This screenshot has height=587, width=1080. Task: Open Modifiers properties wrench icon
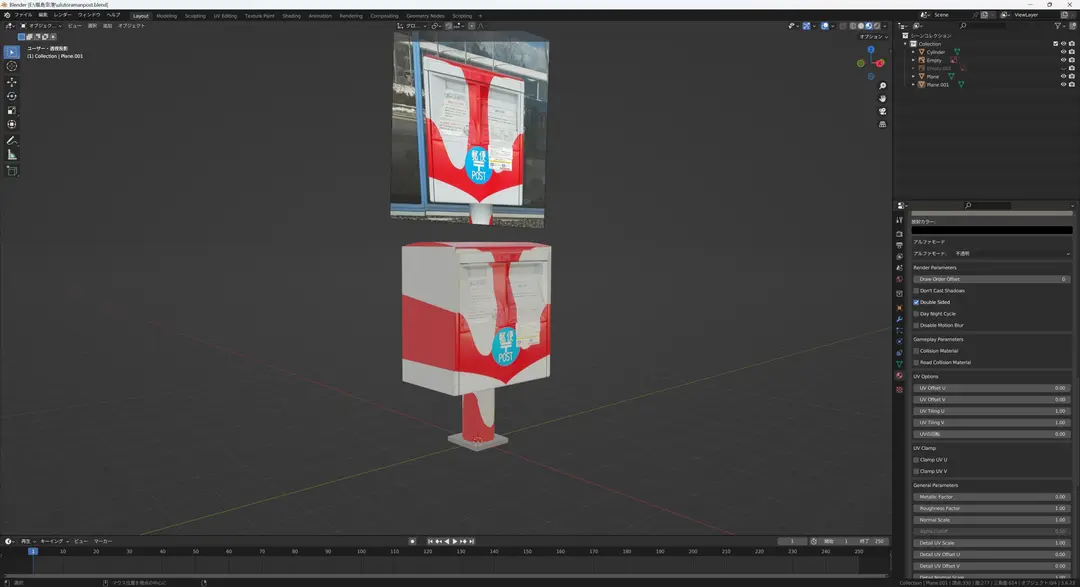point(900,319)
